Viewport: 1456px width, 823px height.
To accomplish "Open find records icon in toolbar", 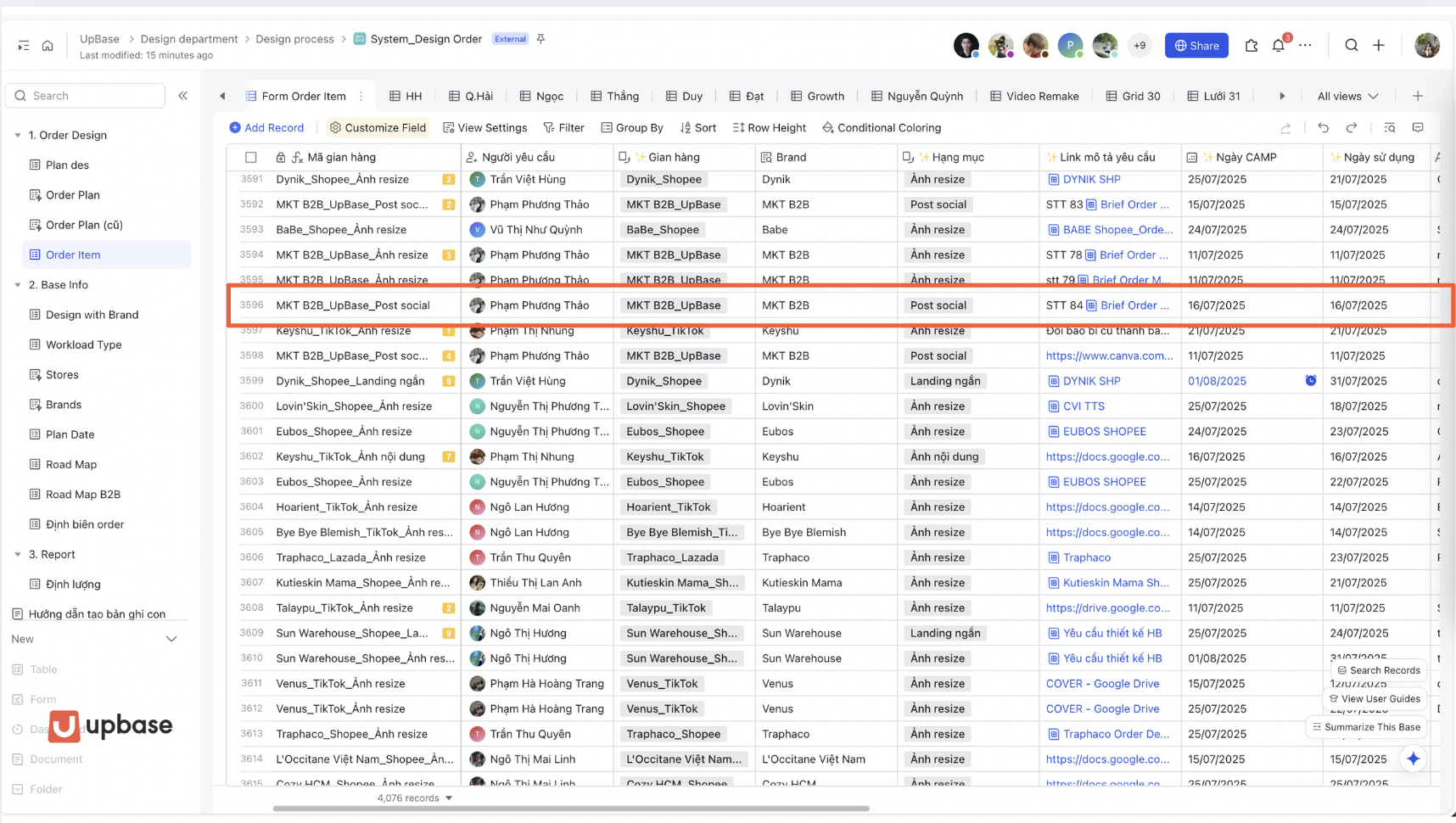I will click(1389, 128).
